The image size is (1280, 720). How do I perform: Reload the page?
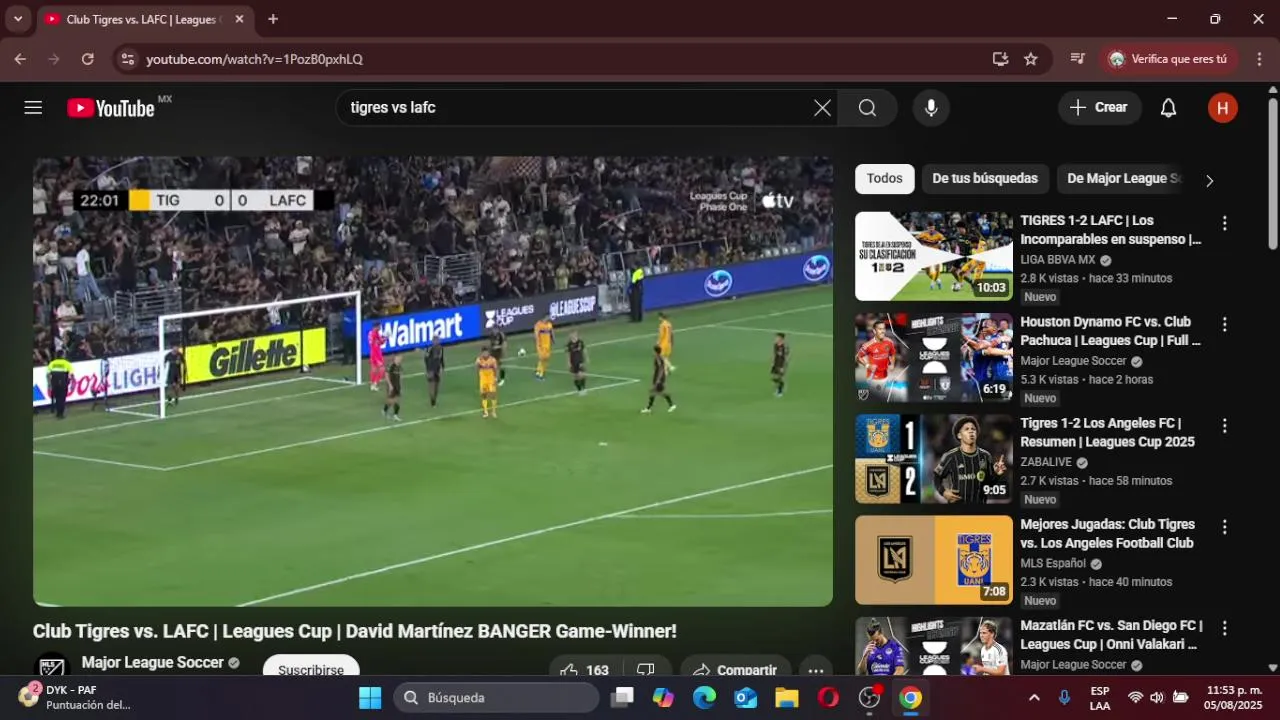88,59
